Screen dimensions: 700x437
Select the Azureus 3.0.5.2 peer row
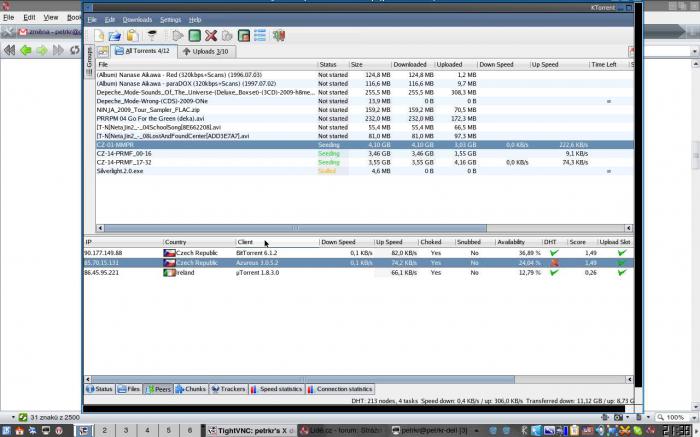358,262
